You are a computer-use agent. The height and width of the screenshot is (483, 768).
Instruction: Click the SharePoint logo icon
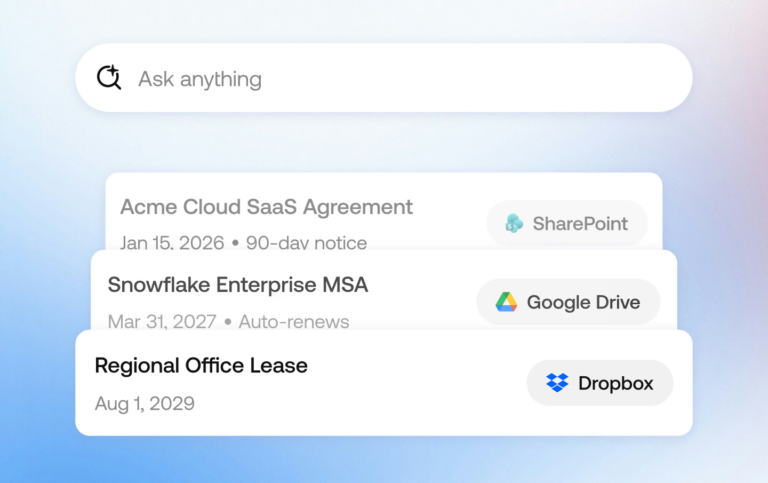click(x=514, y=223)
